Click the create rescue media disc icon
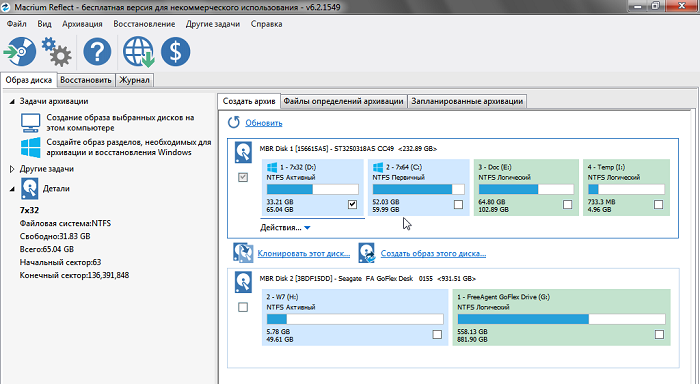Screen dimensions: 700x384 (20, 51)
